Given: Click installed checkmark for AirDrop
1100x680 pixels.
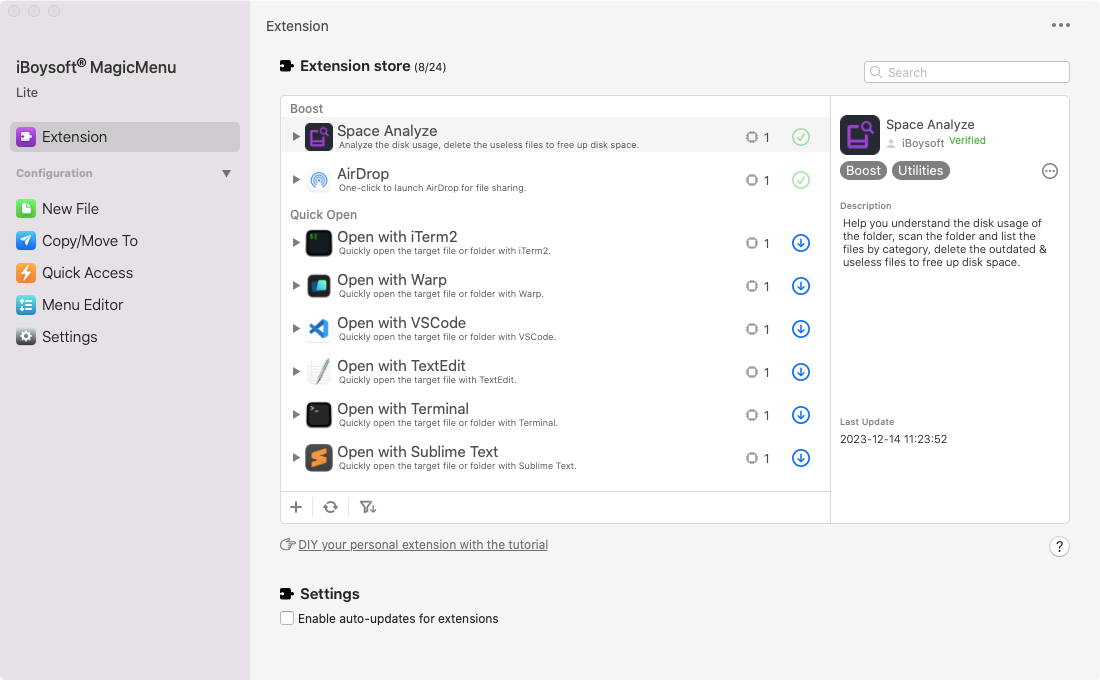Looking at the screenshot, I should coord(800,180).
